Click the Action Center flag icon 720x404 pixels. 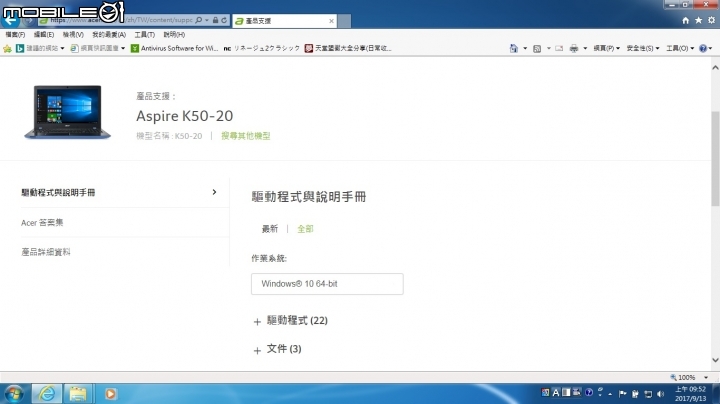point(623,394)
